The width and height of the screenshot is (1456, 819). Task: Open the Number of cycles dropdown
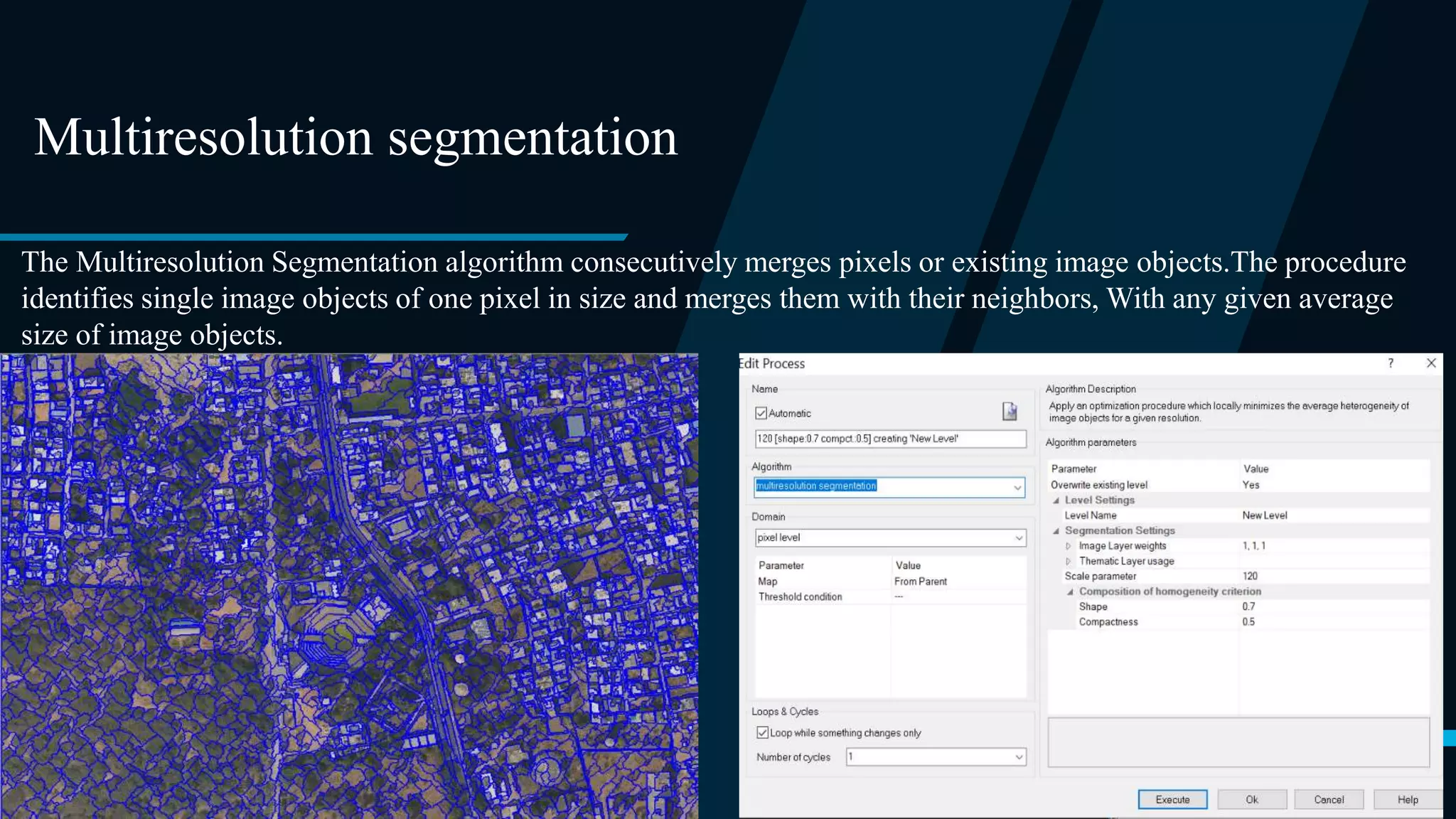(x=1019, y=757)
